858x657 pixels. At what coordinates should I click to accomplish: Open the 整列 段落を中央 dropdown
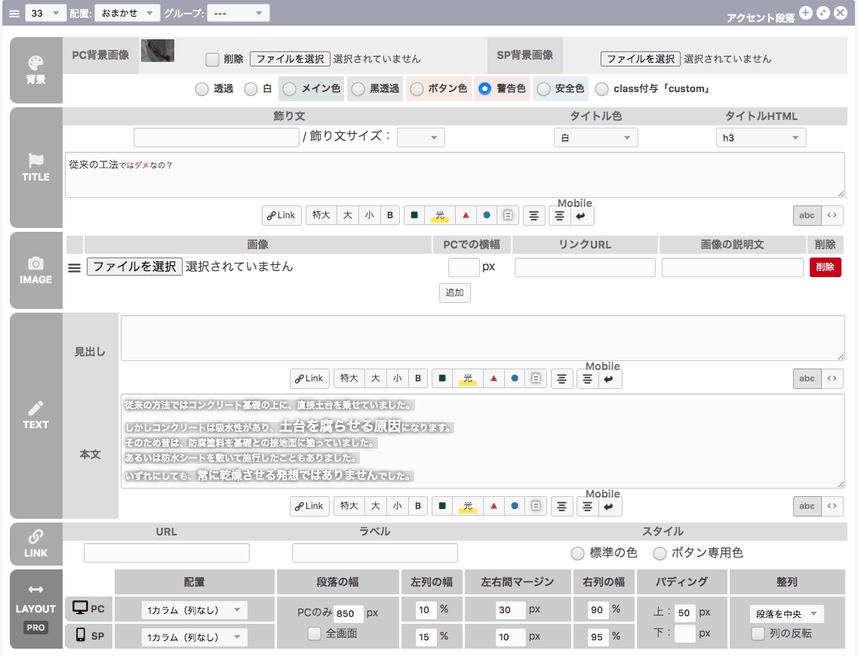[786, 613]
